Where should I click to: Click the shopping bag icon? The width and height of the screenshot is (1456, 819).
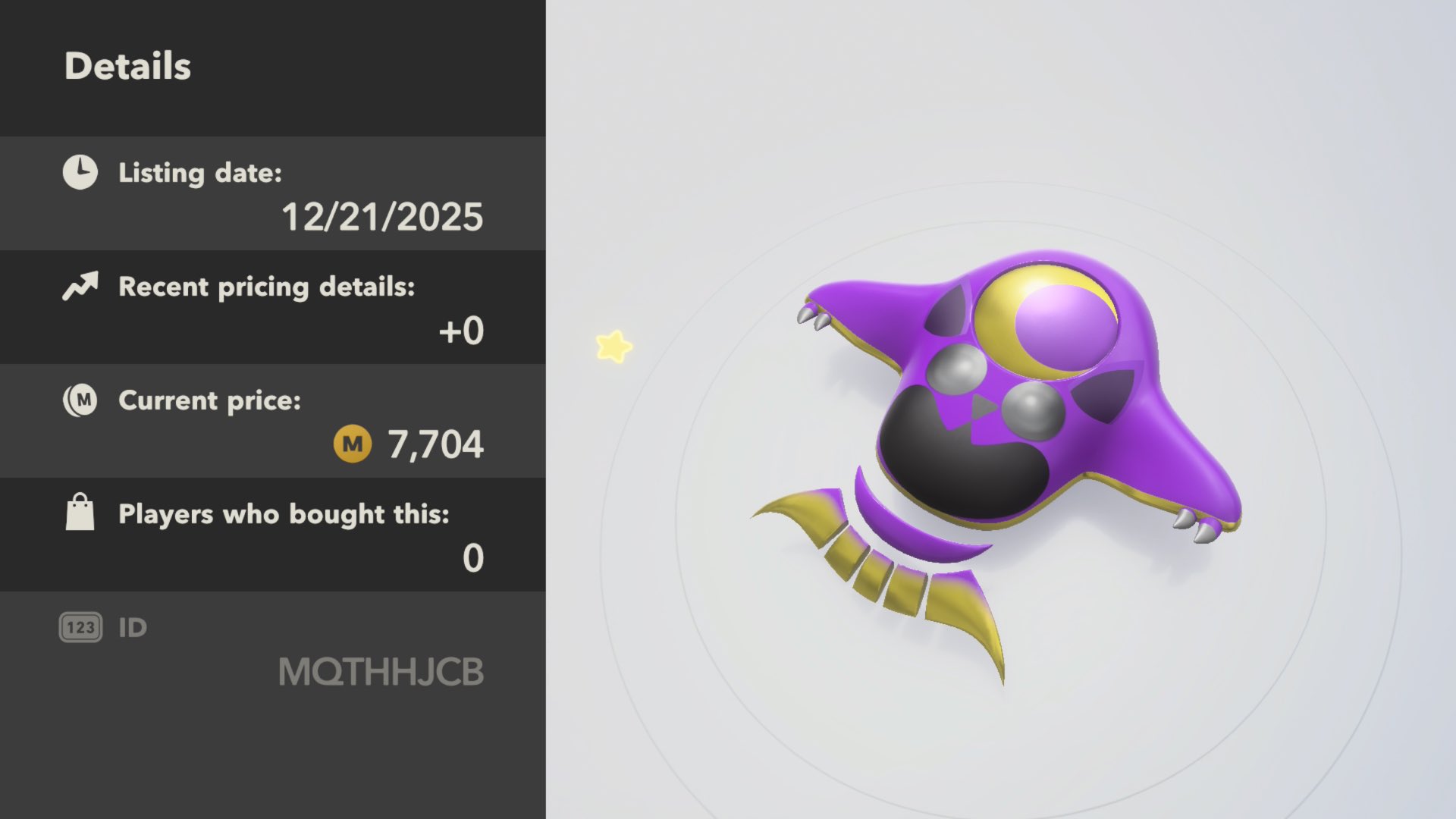[80, 512]
